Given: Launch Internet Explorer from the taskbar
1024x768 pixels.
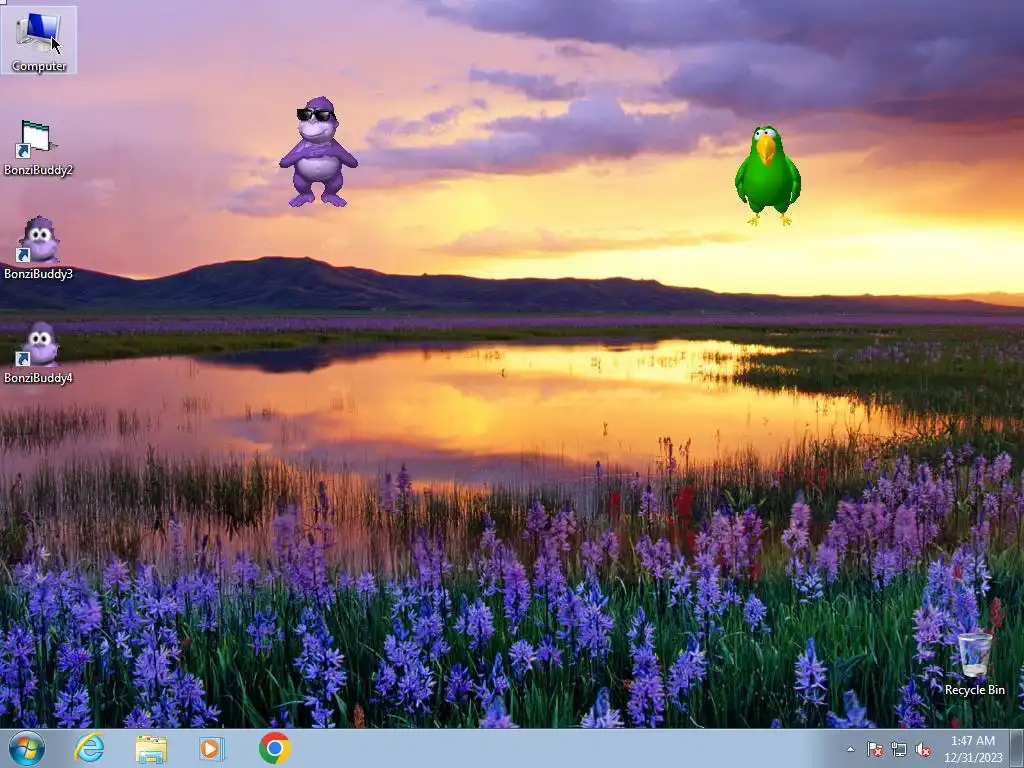Looking at the screenshot, I should coord(89,748).
